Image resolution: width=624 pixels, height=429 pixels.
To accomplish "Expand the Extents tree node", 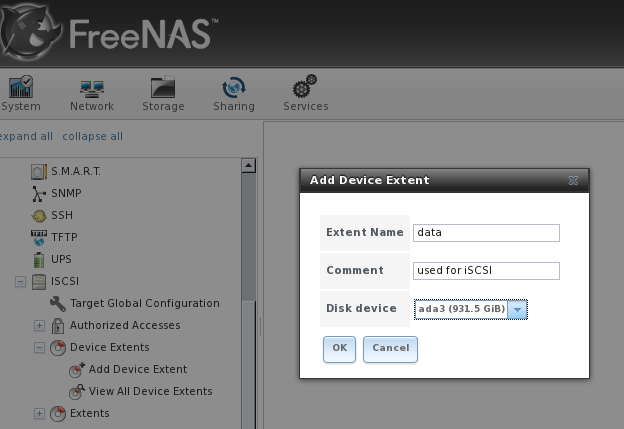I will tap(39, 413).
